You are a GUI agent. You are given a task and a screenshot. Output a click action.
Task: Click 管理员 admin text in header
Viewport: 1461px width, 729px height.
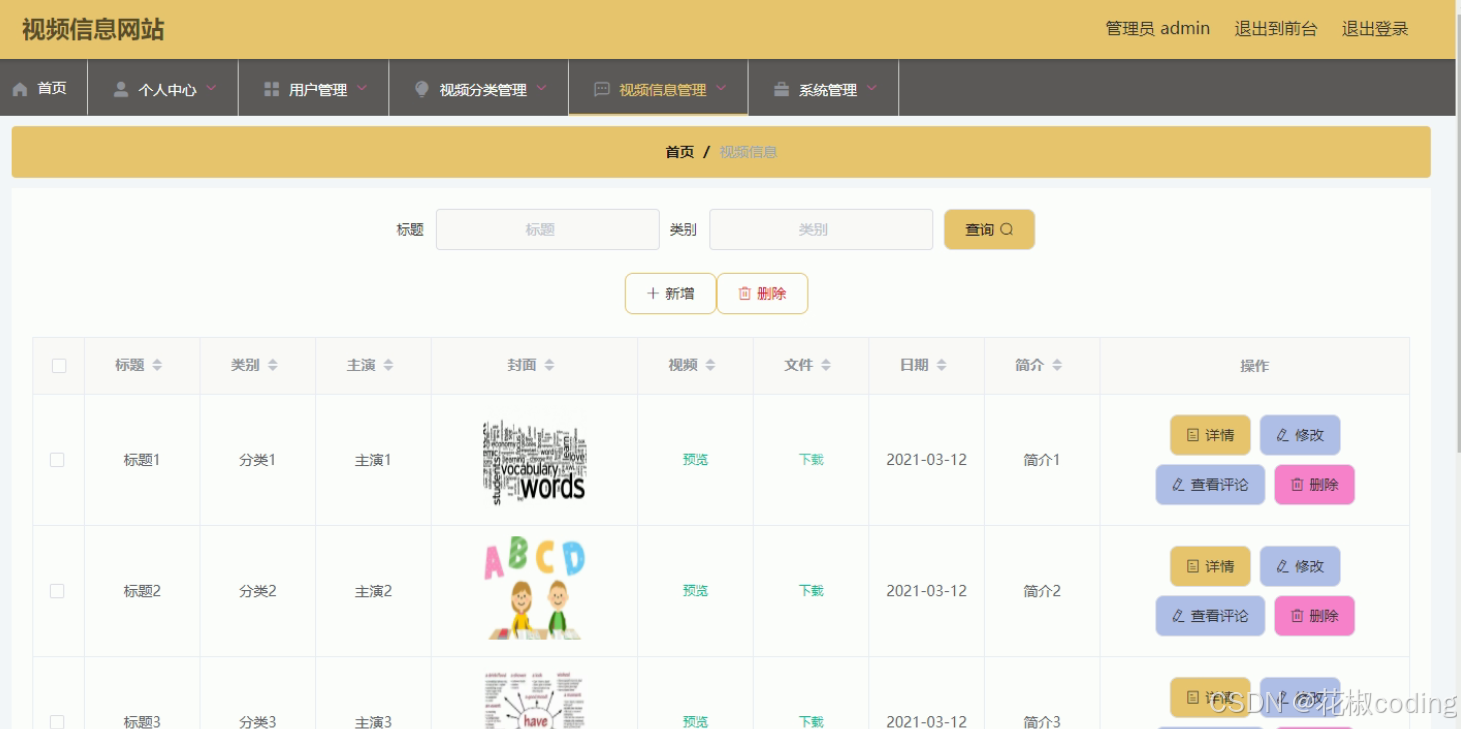tap(1157, 29)
